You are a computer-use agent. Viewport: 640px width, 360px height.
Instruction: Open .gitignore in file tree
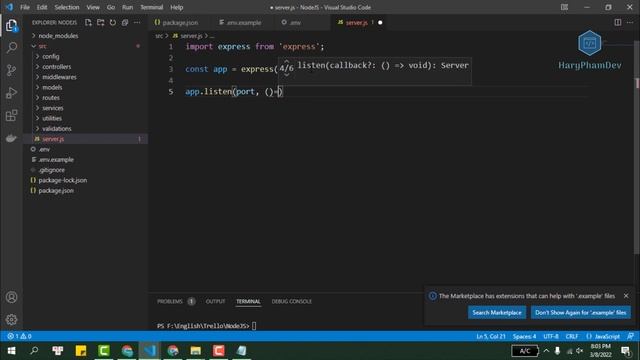pyautogui.click(x=51, y=170)
